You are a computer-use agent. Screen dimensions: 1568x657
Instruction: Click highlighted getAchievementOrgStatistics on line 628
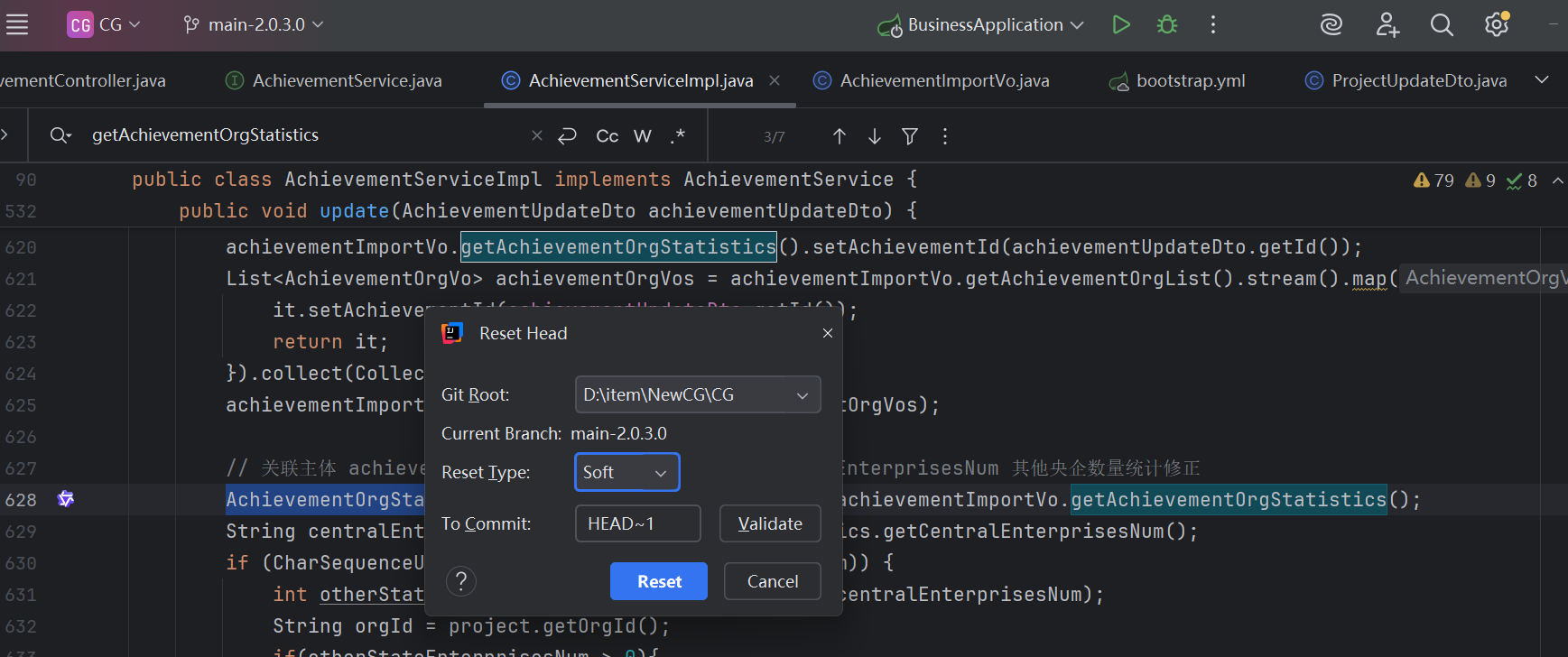pyautogui.click(x=1229, y=499)
